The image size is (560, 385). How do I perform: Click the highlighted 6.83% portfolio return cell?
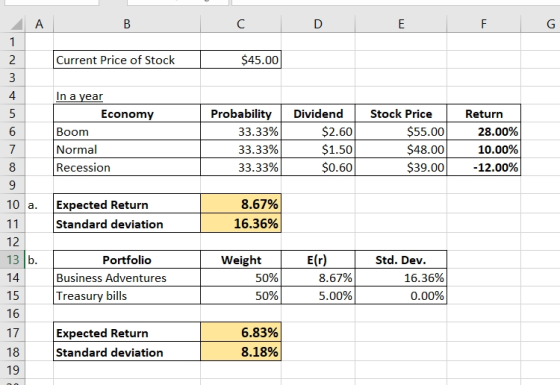241,332
